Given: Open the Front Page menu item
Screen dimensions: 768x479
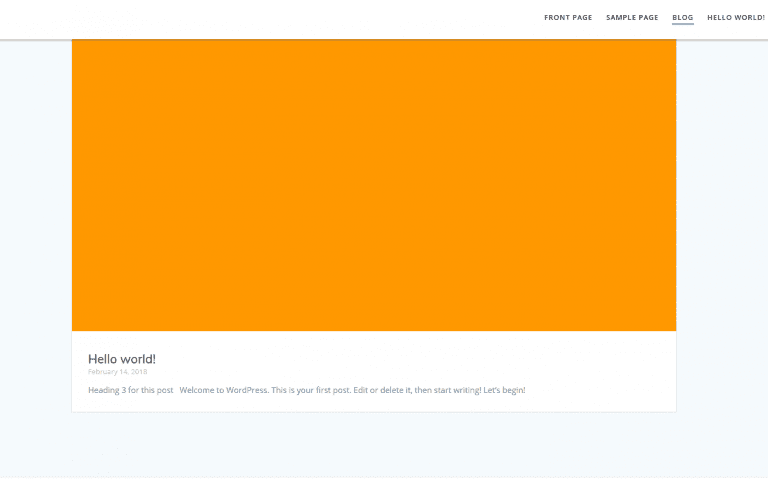Looking at the screenshot, I should [568, 17].
